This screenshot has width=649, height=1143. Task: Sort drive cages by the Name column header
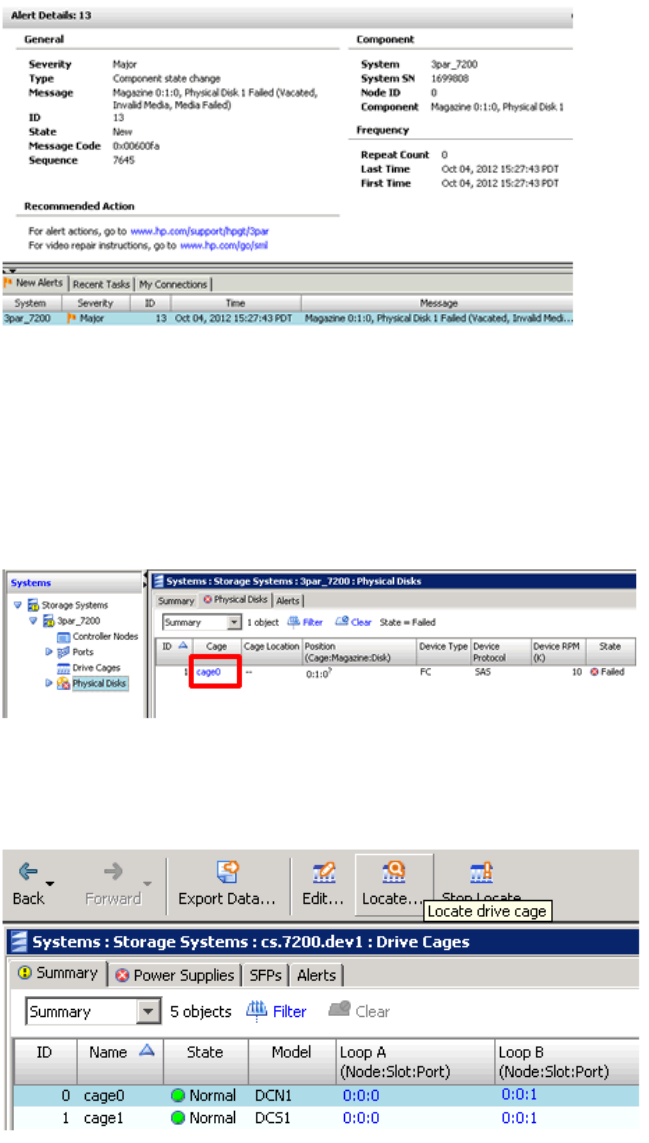121,1052
